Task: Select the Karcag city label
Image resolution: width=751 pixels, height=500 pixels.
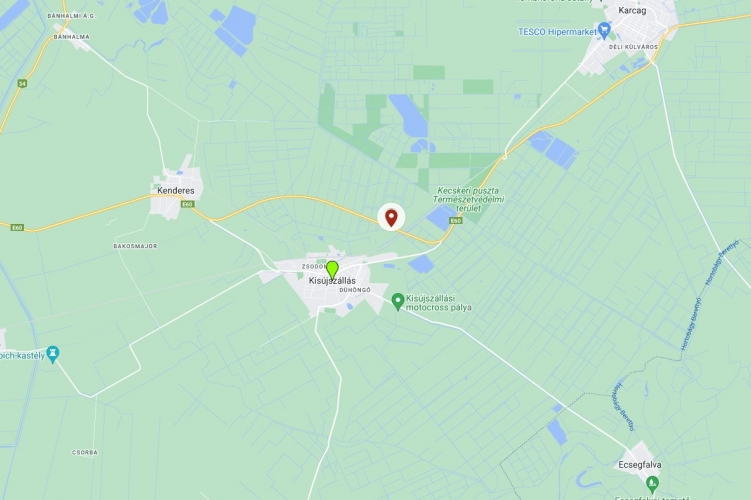Action: coord(632,11)
